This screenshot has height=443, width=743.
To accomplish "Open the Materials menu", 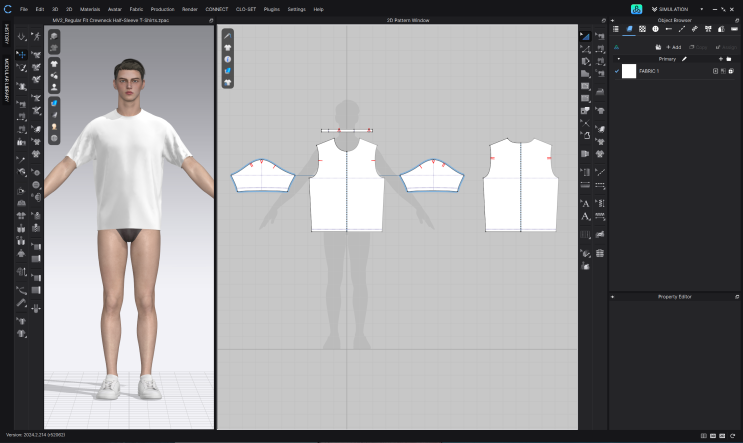I will click(x=90, y=9).
